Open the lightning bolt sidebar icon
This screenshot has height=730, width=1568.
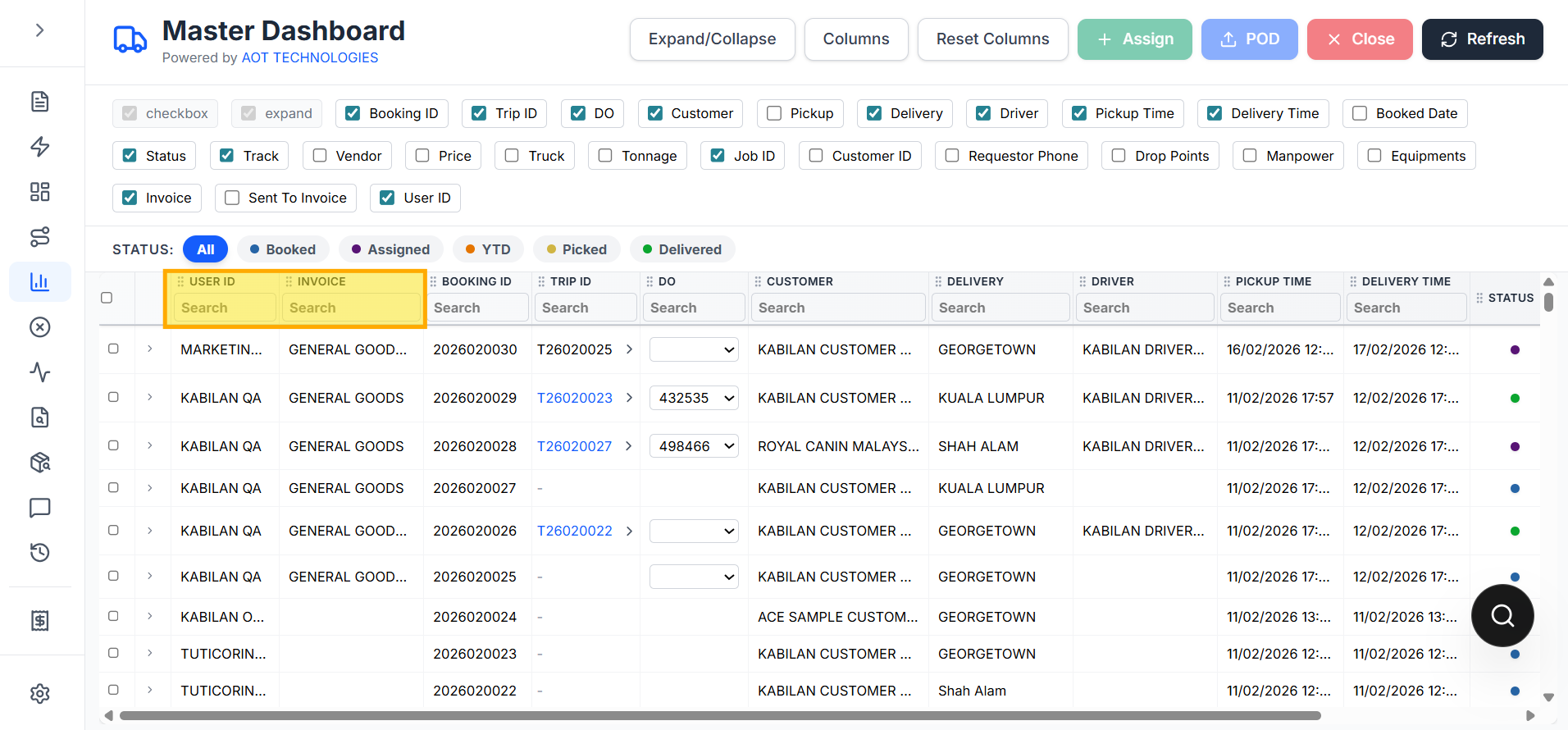pos(39,147)
